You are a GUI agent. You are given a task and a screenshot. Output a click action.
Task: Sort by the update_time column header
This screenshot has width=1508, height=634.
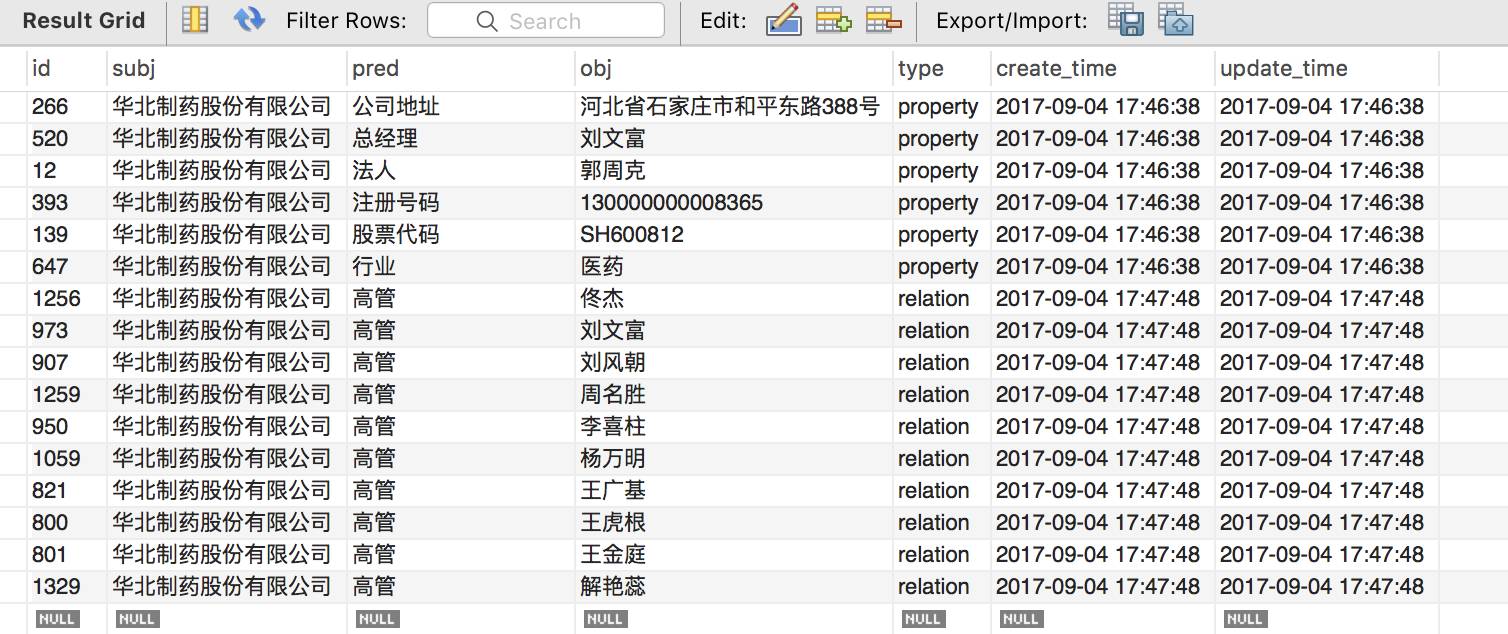[1326, 69]
